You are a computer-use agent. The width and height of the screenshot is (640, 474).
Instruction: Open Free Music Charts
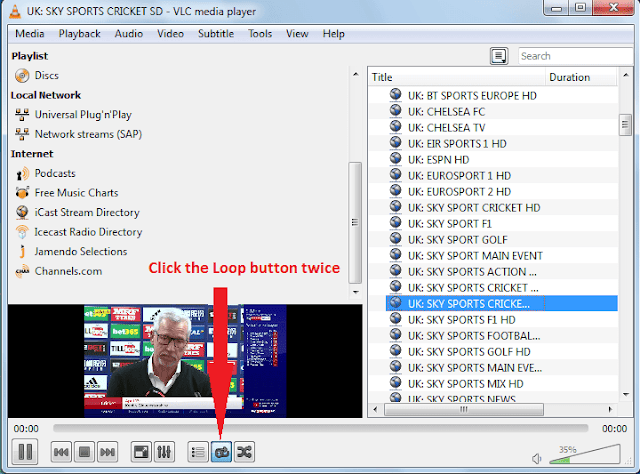click(x=76, y=193)
